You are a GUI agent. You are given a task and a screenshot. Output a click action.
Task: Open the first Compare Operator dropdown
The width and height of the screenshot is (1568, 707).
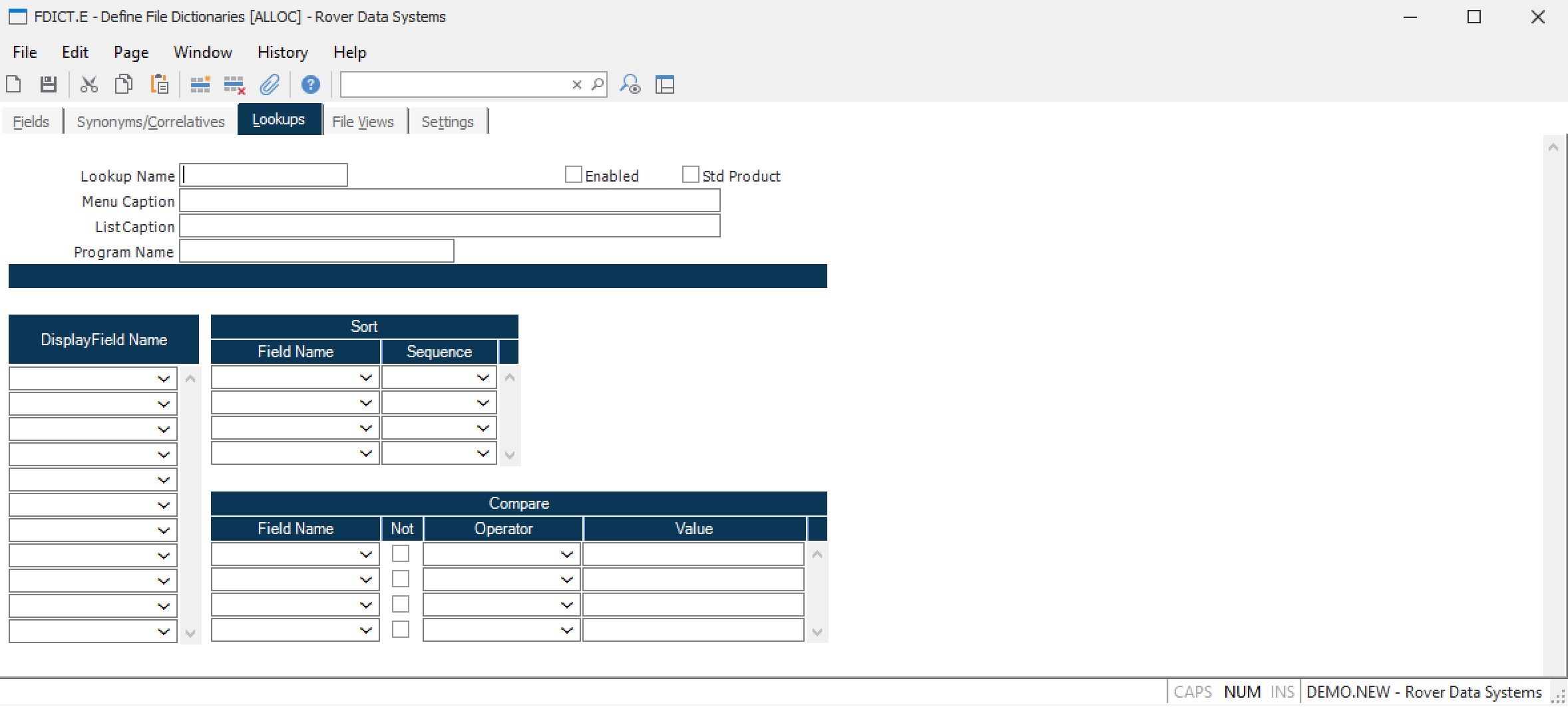[566, 554]
